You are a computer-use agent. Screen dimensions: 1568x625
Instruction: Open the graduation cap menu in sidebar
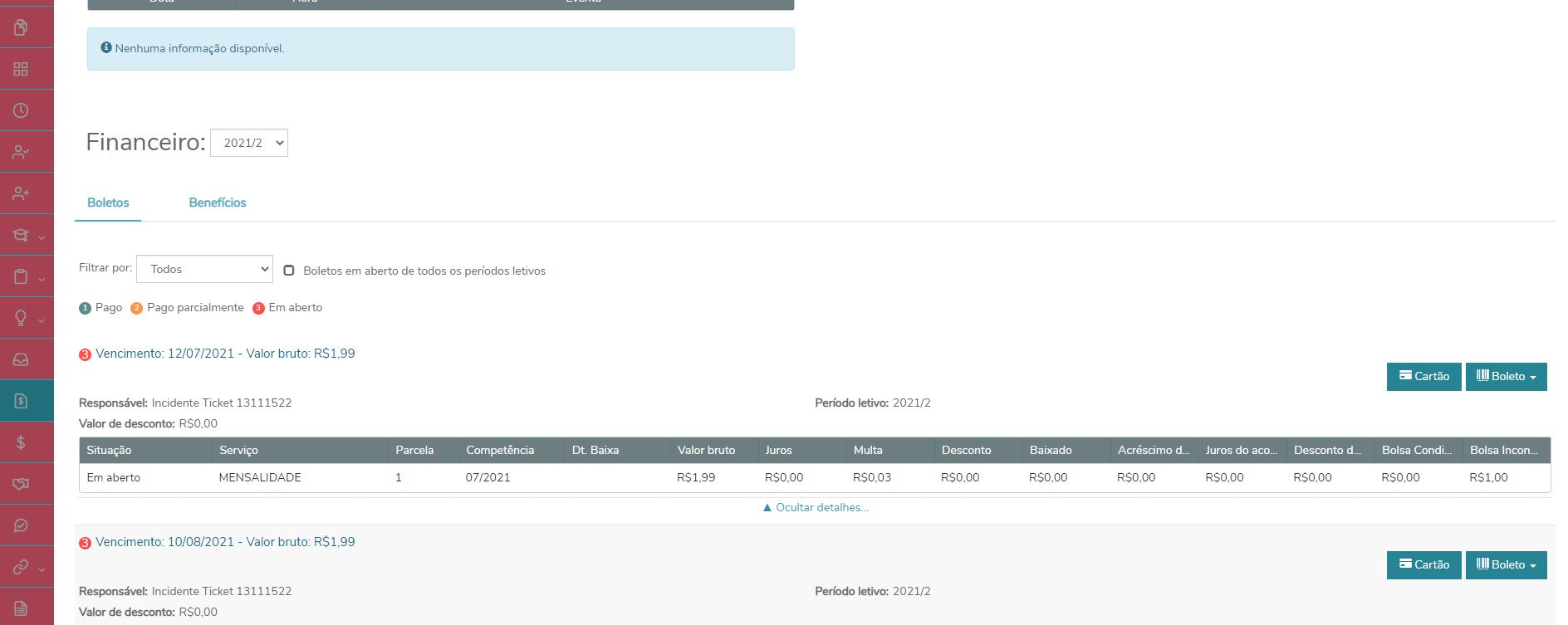click(22, 235)
